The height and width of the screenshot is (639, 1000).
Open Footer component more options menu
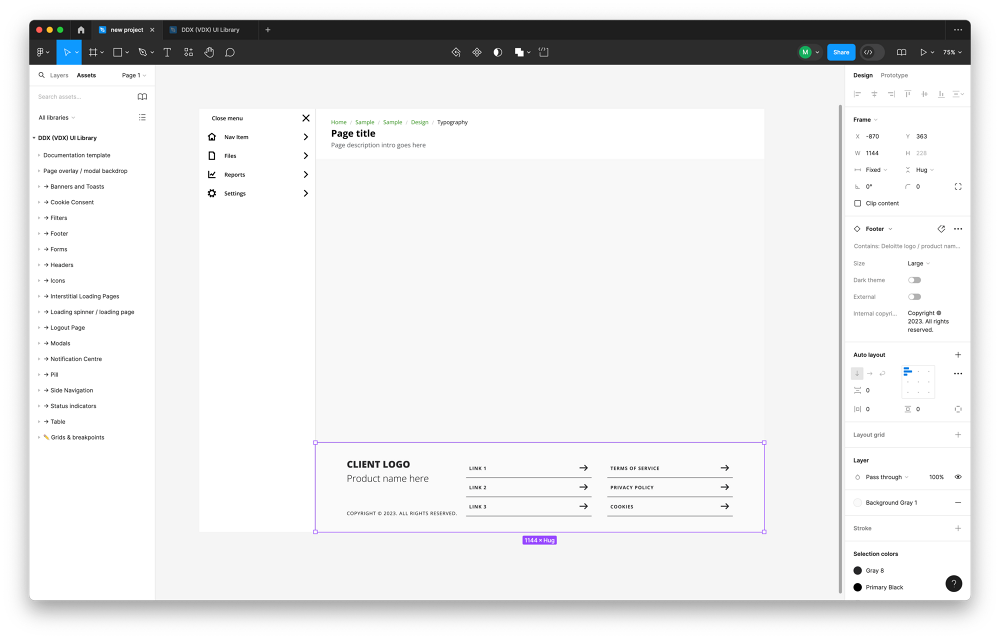(x=958, y=229)
